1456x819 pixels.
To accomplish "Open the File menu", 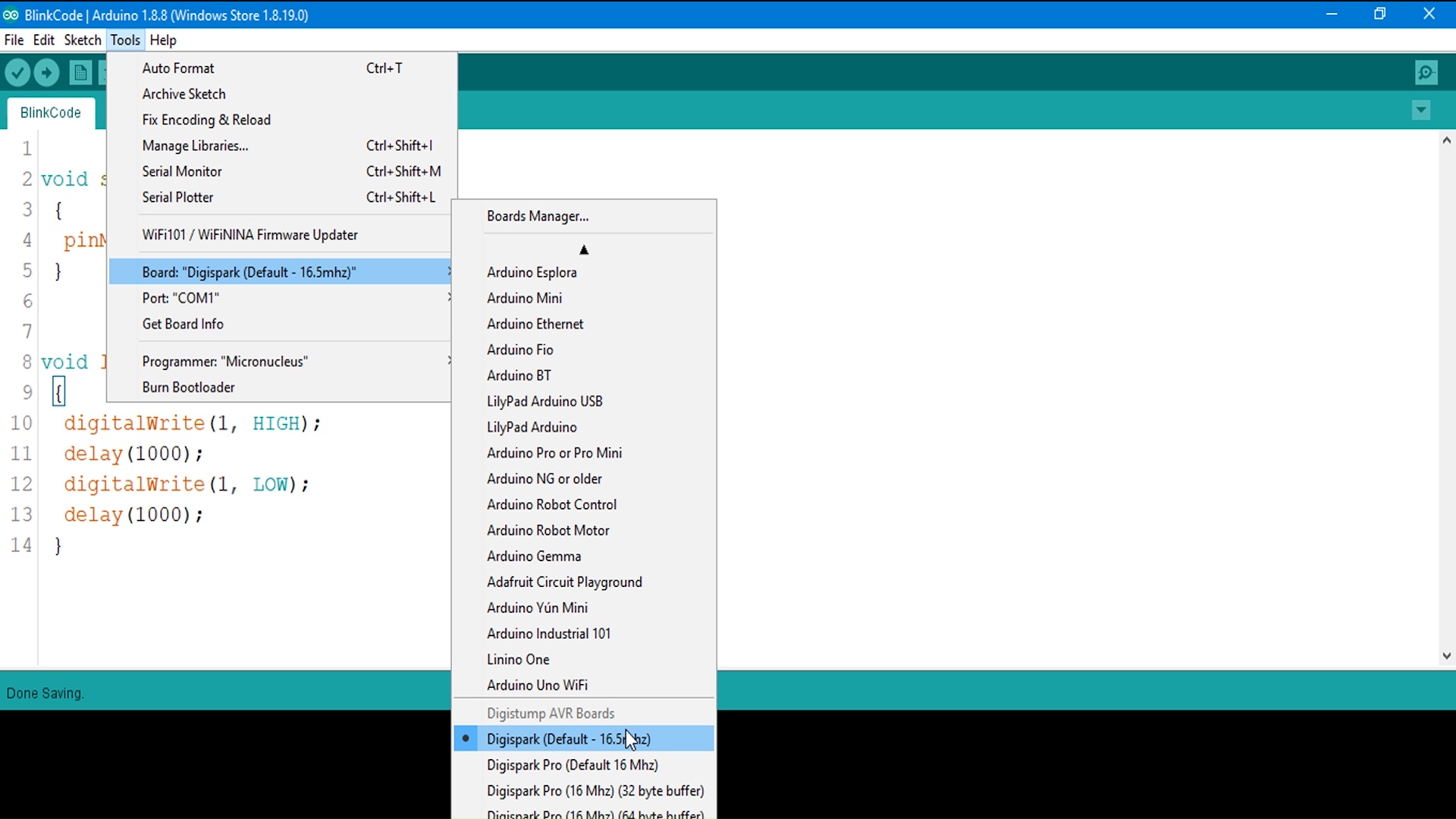I will (14, 40).
